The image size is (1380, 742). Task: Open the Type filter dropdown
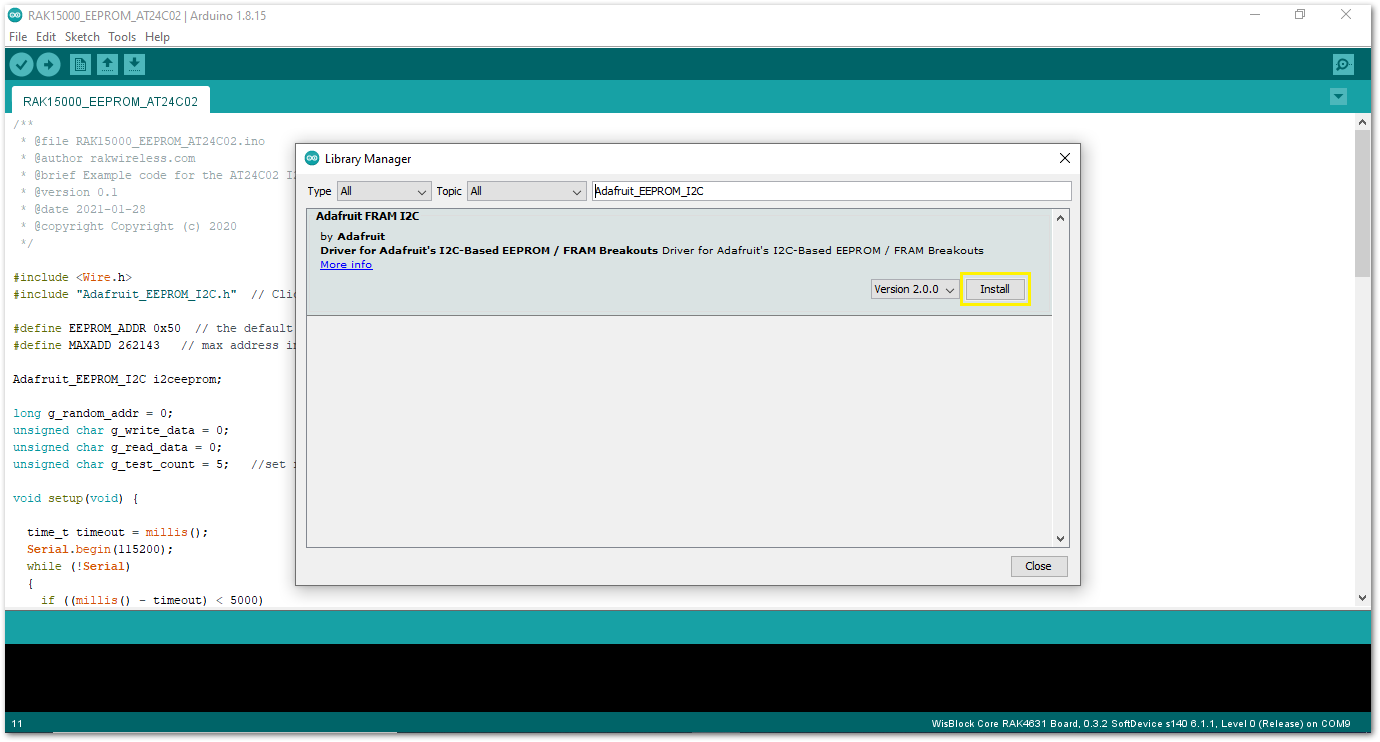384,191
